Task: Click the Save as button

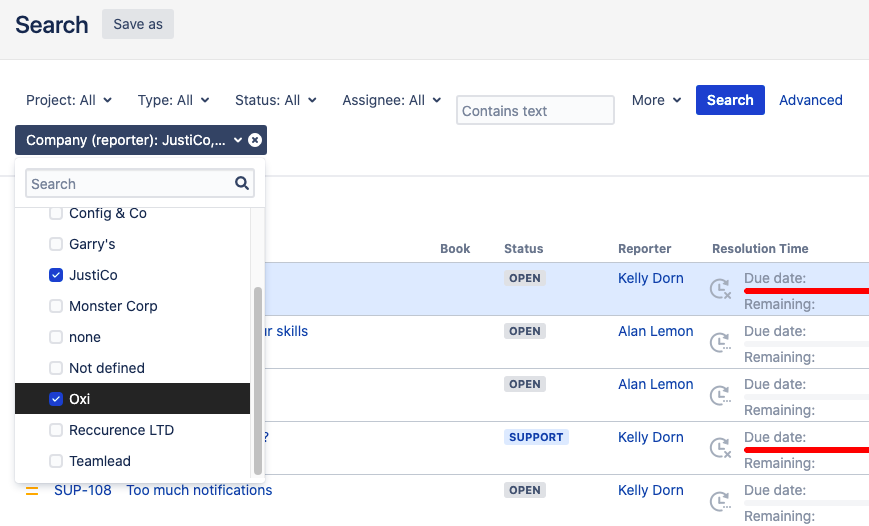Action: 138,24
